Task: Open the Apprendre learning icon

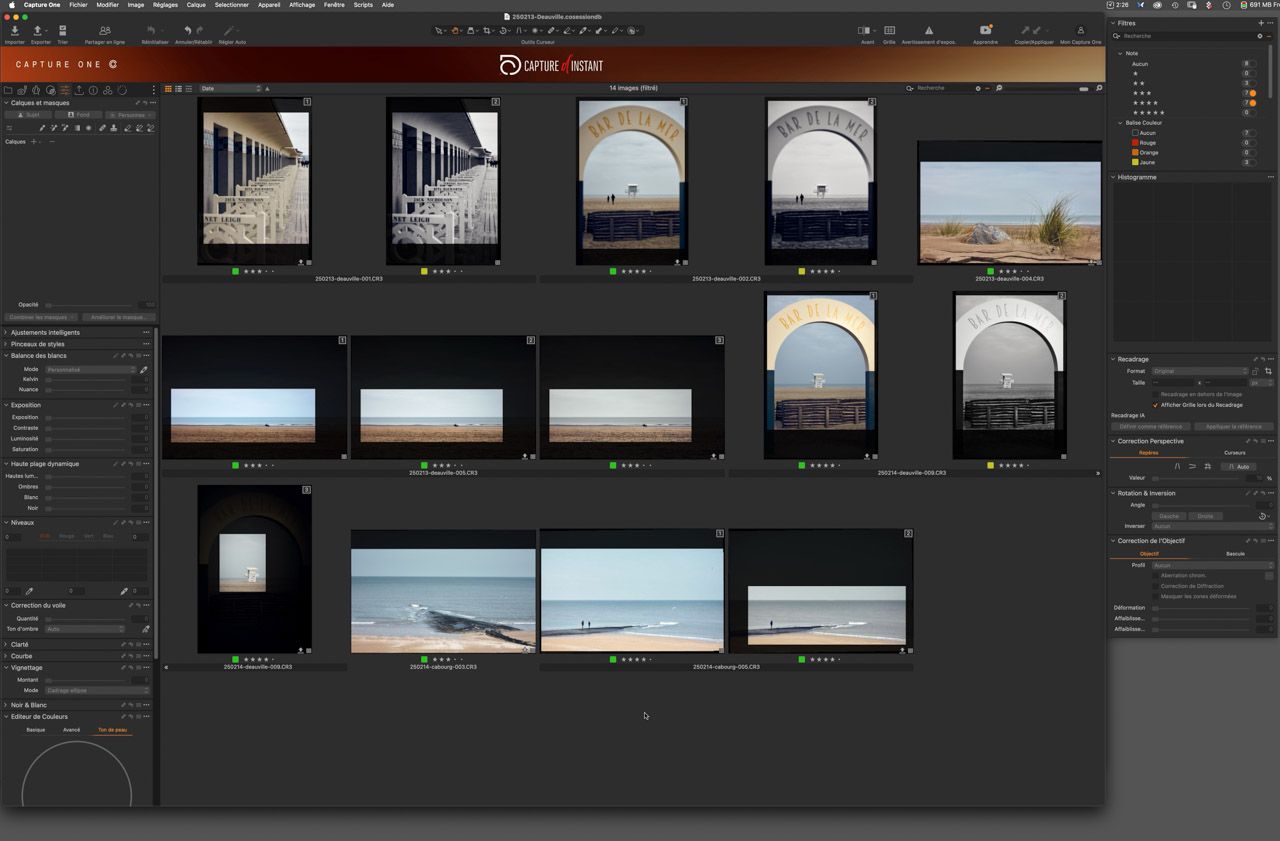Action: coord(985,31)
